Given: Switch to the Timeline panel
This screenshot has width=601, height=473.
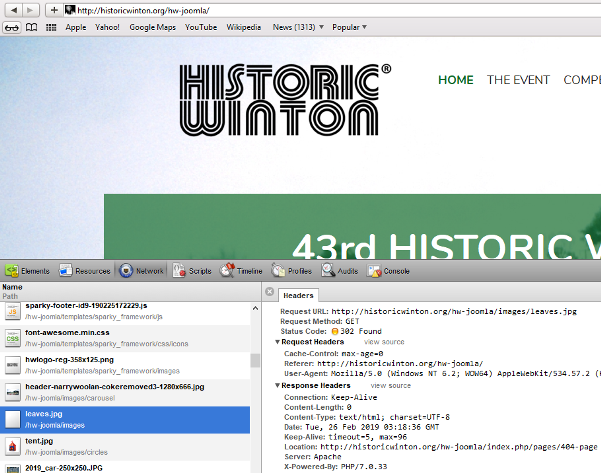Looking at the screenshot, I should pyautogui.click(x=241, y=271).
